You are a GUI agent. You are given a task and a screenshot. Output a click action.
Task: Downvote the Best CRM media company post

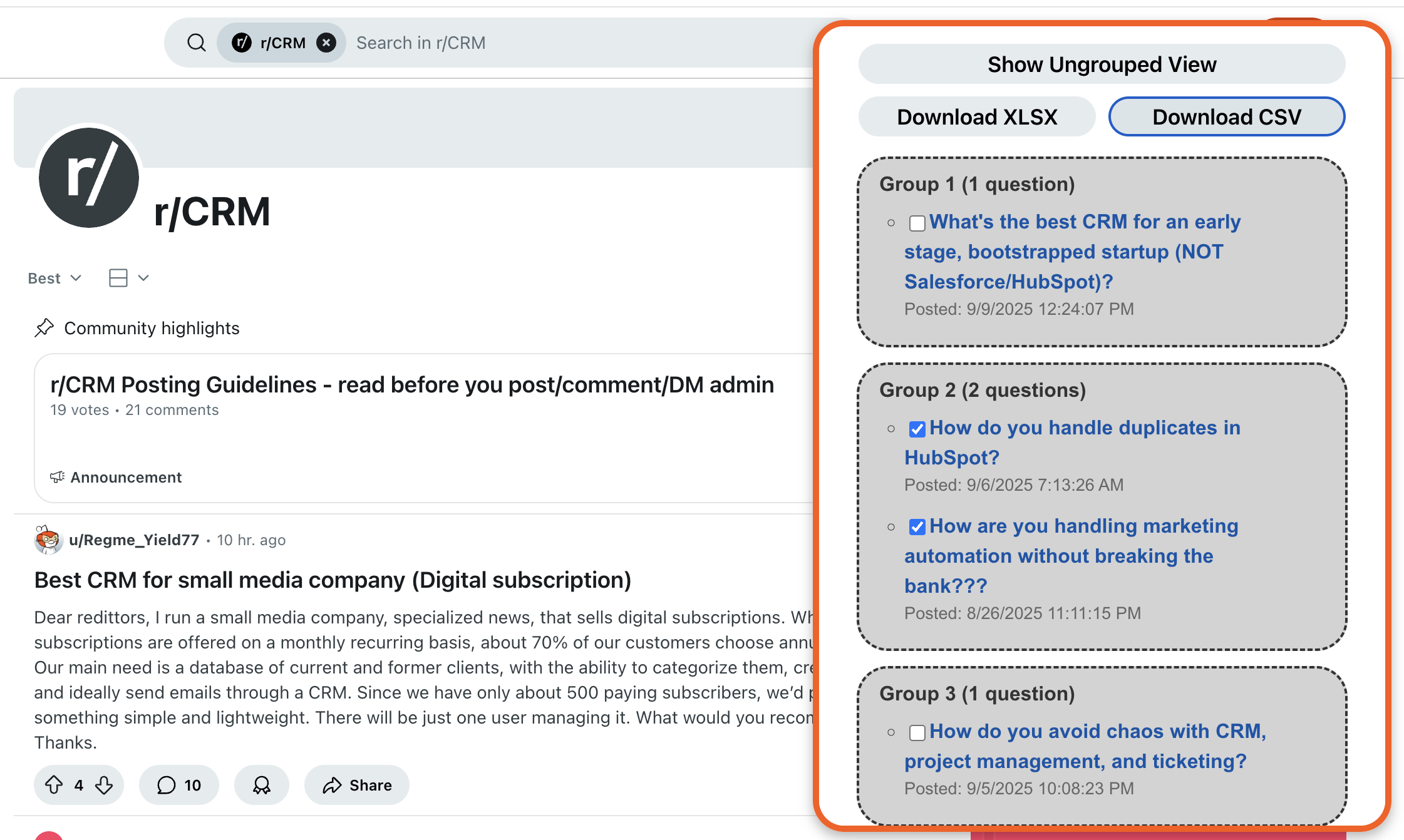[104, 785]
